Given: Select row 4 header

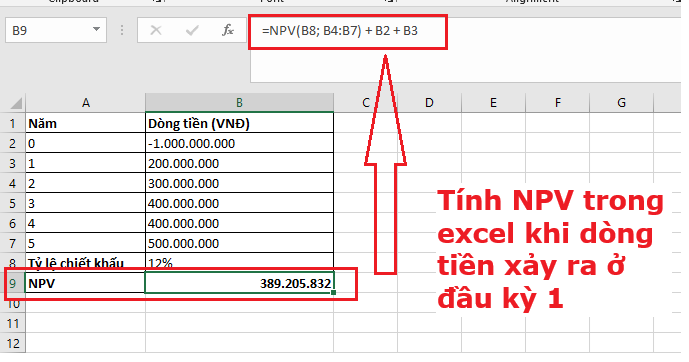Looking at the screenshot, I should pyautogui.click(x=13, y=183).
